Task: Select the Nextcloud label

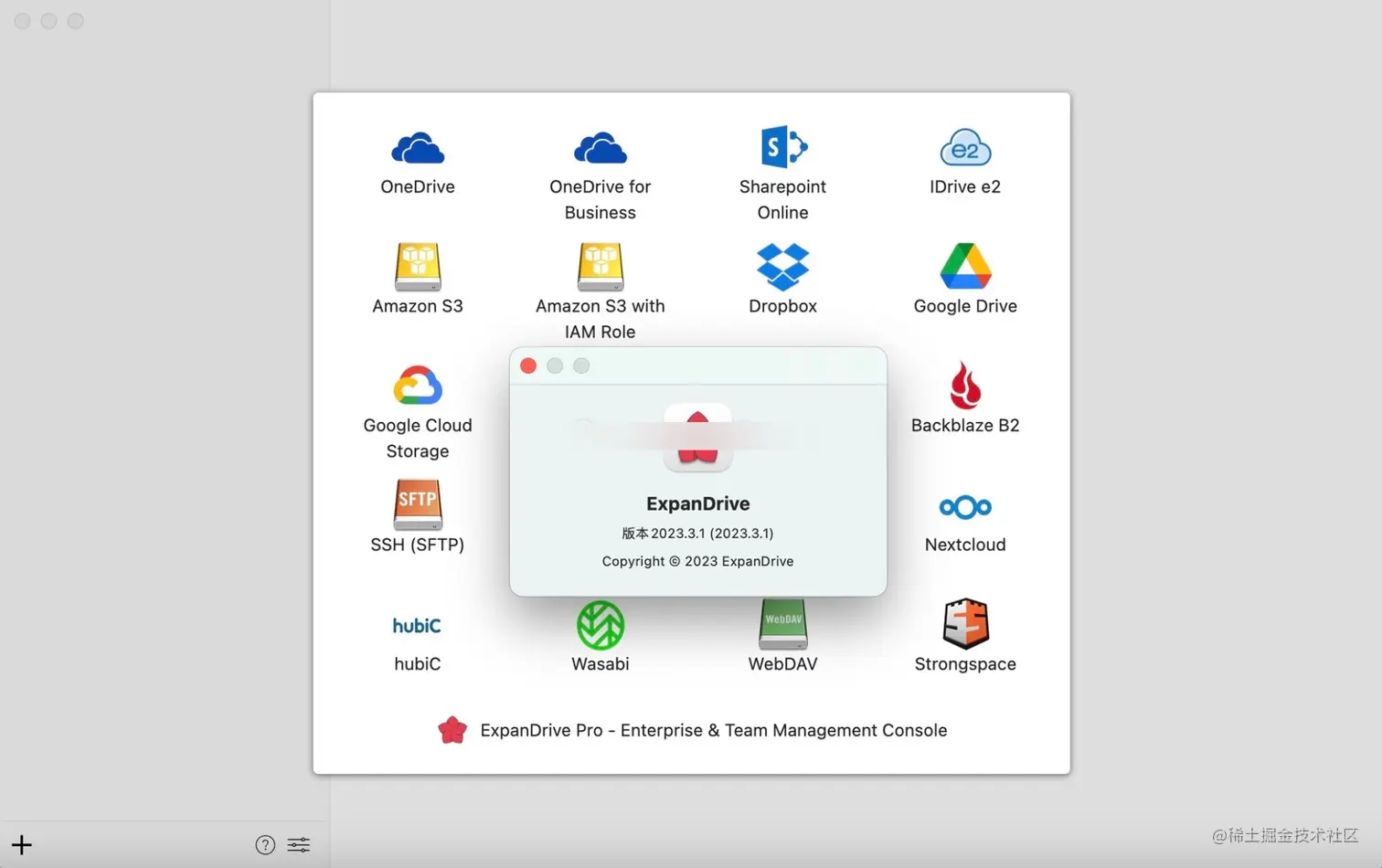Action: click(965, 545)
